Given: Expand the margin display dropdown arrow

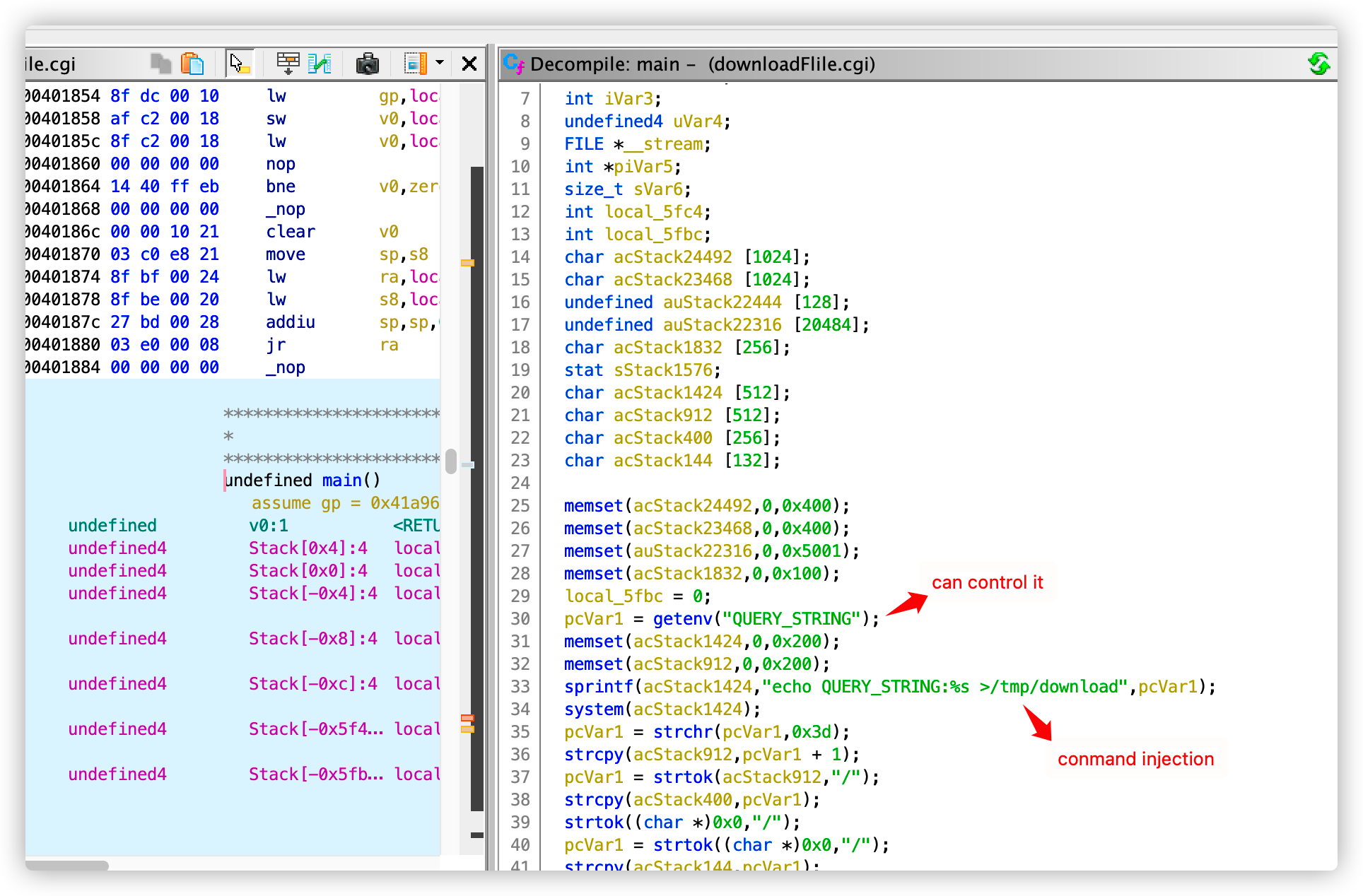Looking at the screenshot, I should click(440, 64).
